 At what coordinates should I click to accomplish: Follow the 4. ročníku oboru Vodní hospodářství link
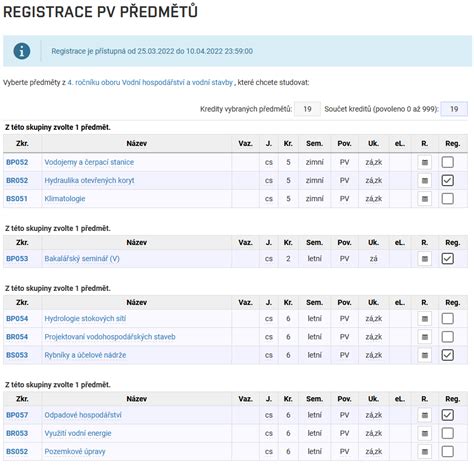tap(150, 82)
